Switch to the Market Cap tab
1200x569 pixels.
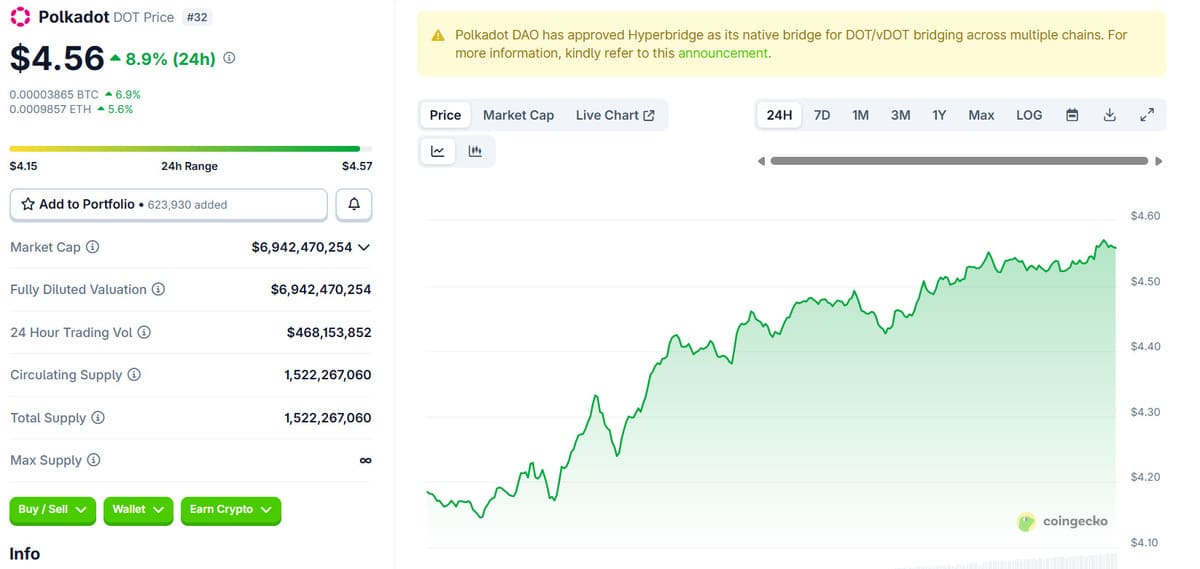[518, 115]
